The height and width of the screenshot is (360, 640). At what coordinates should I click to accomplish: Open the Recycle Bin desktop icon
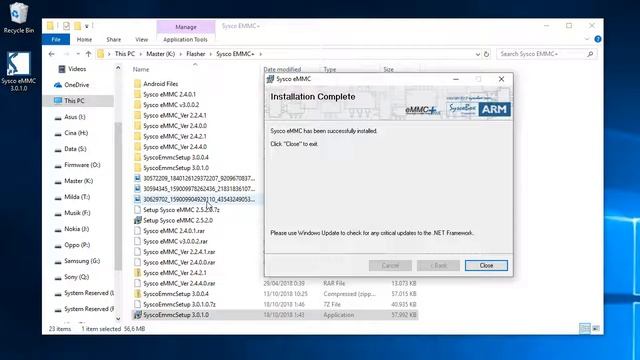coord(18,18)
